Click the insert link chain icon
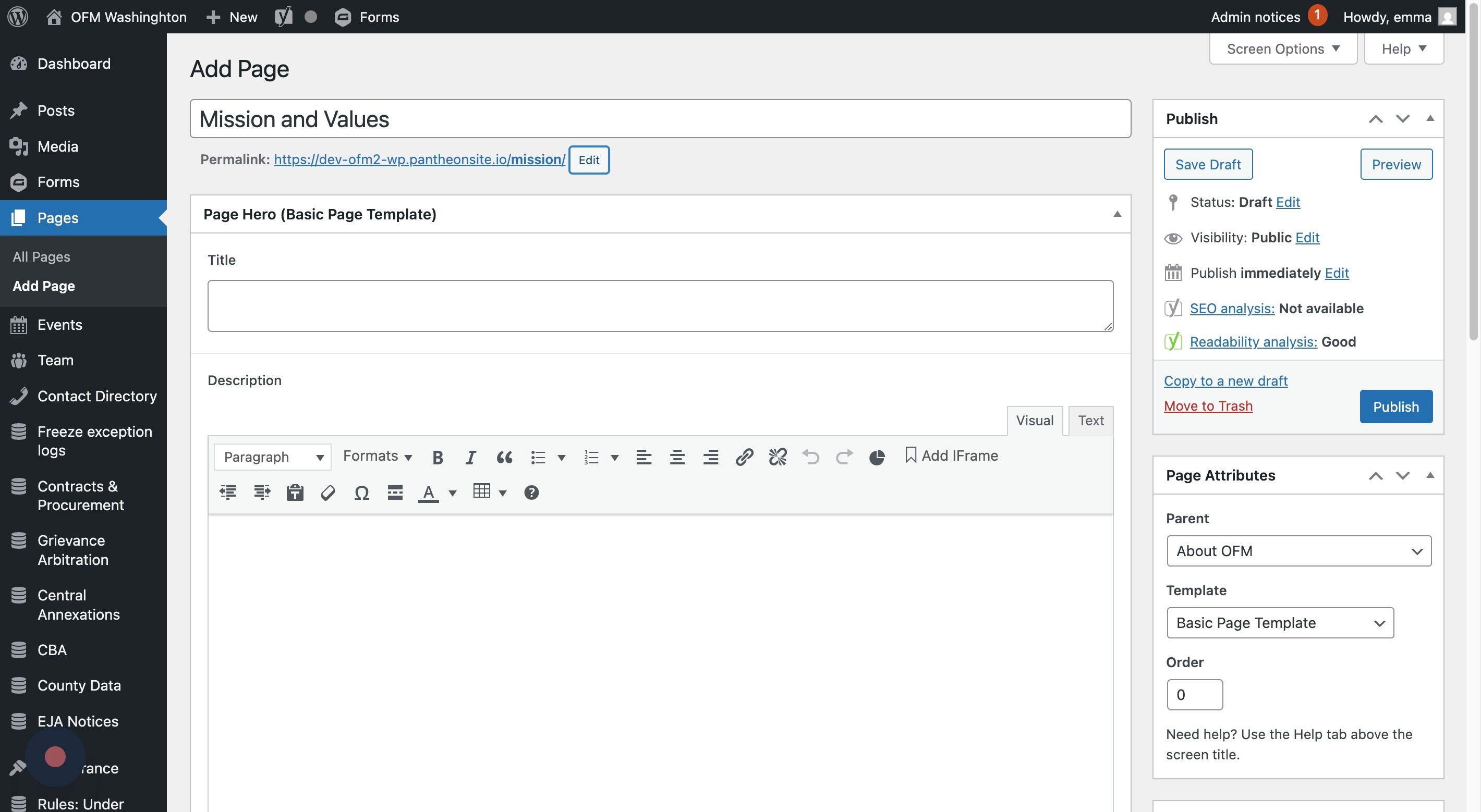 (x=744, y=457)
